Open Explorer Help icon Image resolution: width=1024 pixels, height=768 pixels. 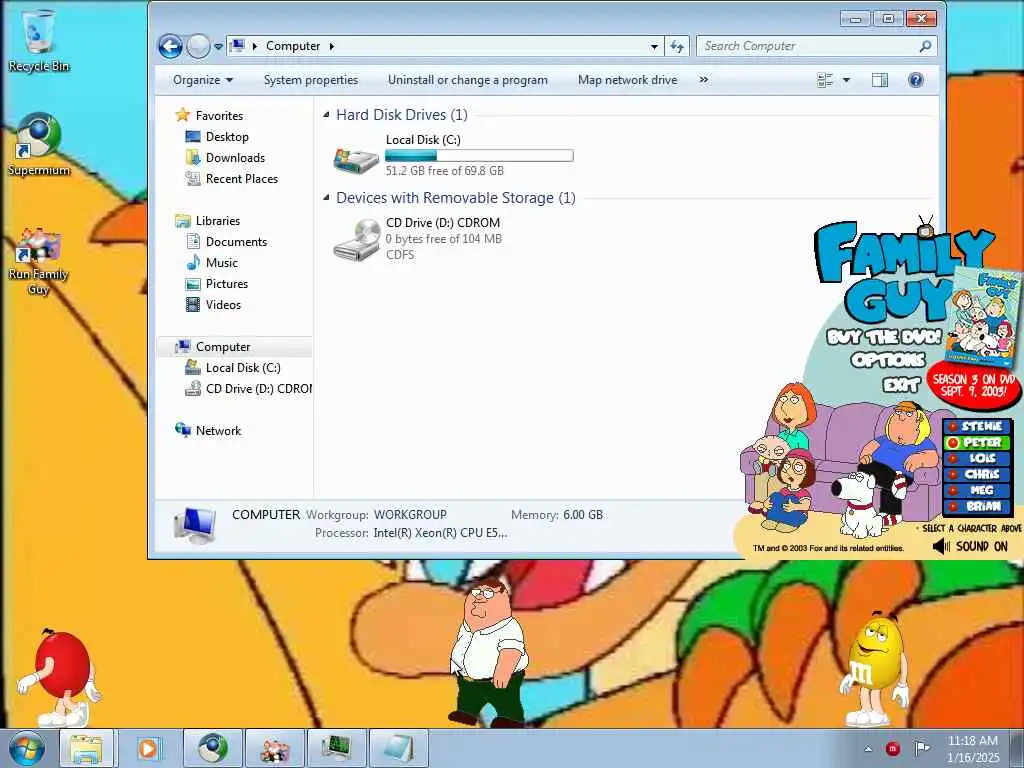click(x=916, y=80)
